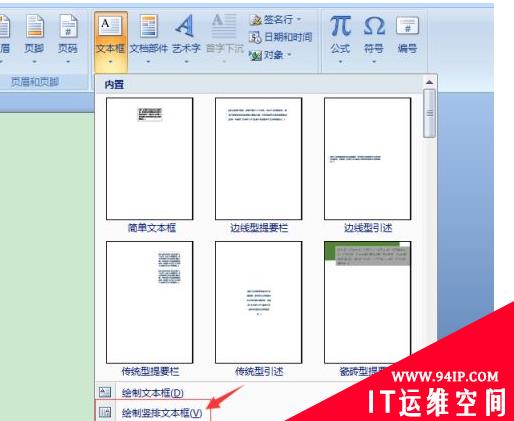This screenshot has height=421, width=514.
Task: Select the 简单文本框 thumbnail
Action: [150, 159]
